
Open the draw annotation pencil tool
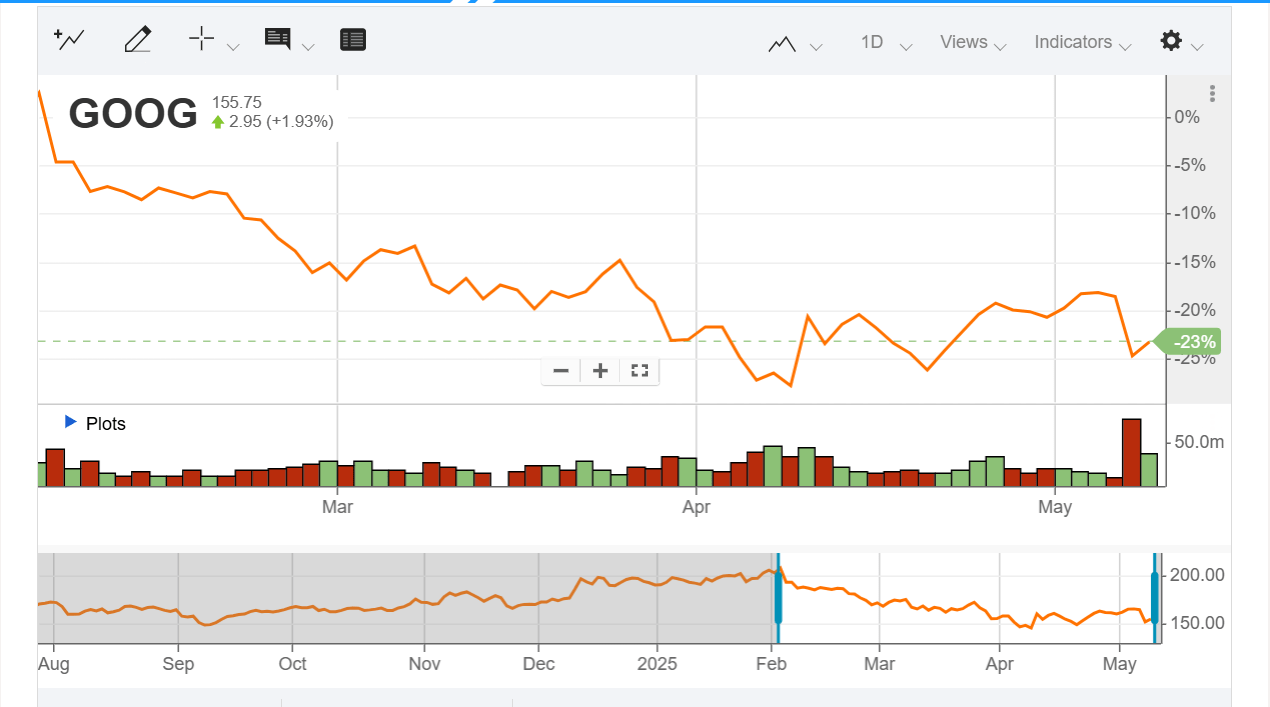click(137, 40)
